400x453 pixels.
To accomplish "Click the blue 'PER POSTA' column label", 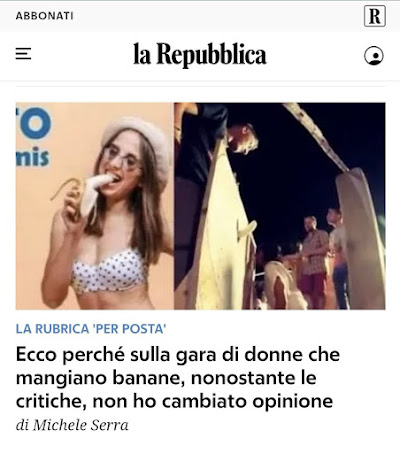I will pos(129,329).
